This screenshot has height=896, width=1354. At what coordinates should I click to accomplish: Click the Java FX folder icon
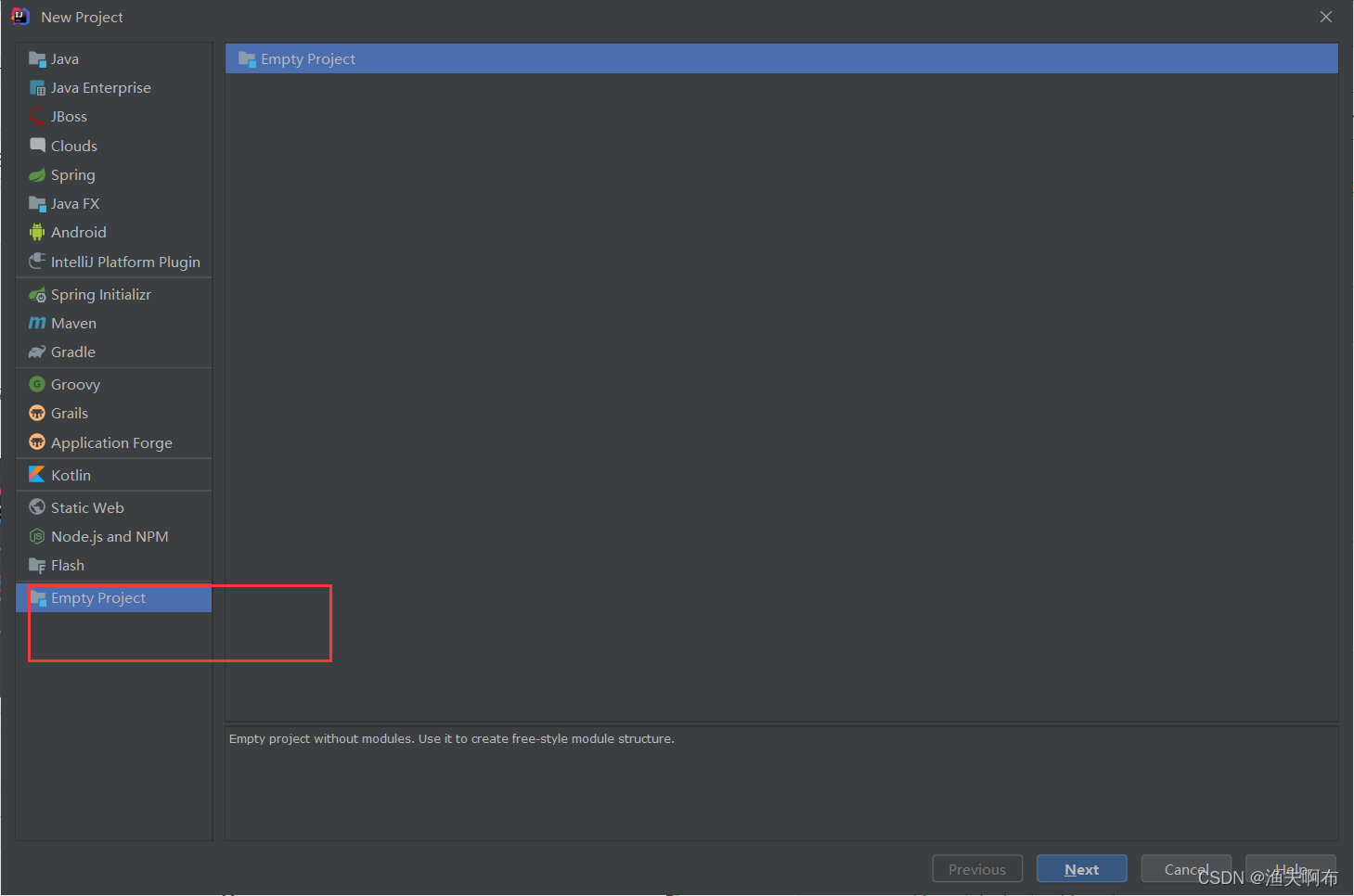(x=37, y=204)
